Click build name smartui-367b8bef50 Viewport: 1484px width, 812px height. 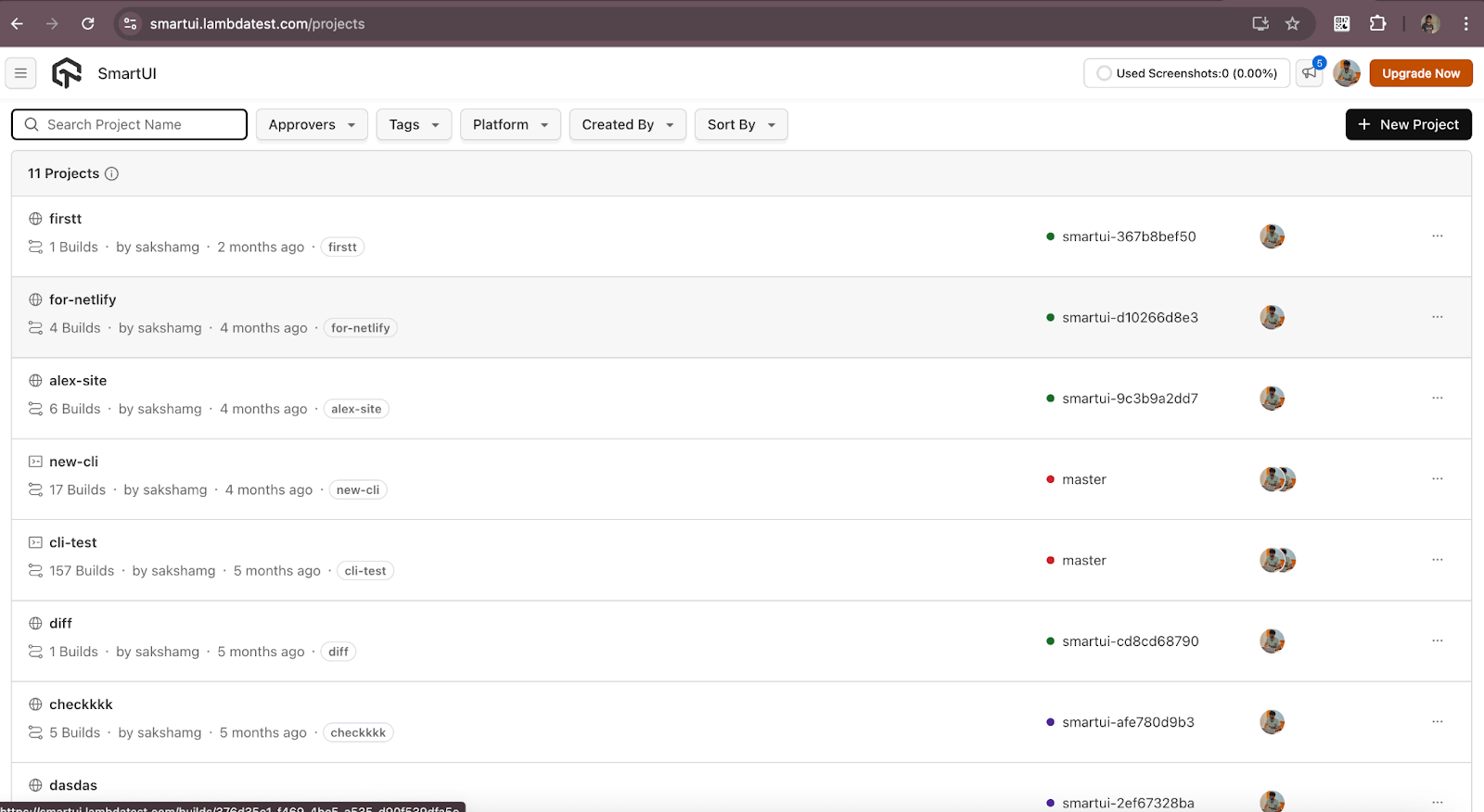tap(1129, 236)
